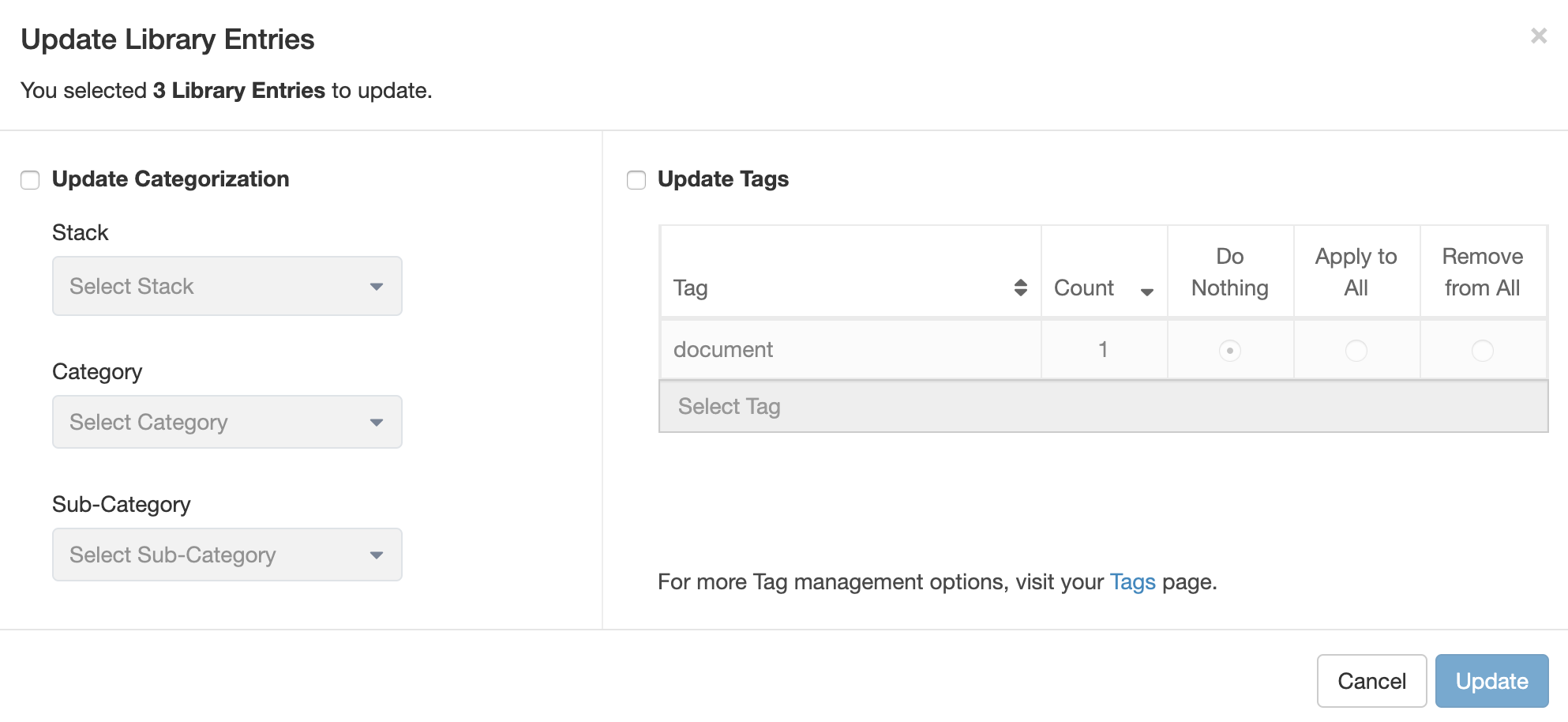Screen dimensions: 1568x722
Task: Open the Select Sub-Category dropdown
Action: click(227, 555)
